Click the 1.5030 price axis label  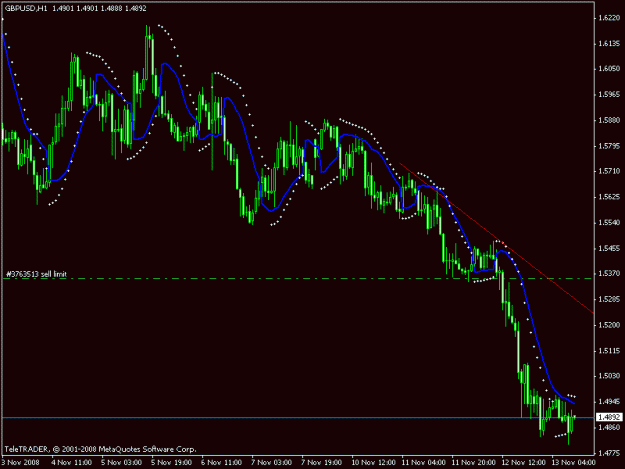[x=609, y=376]
